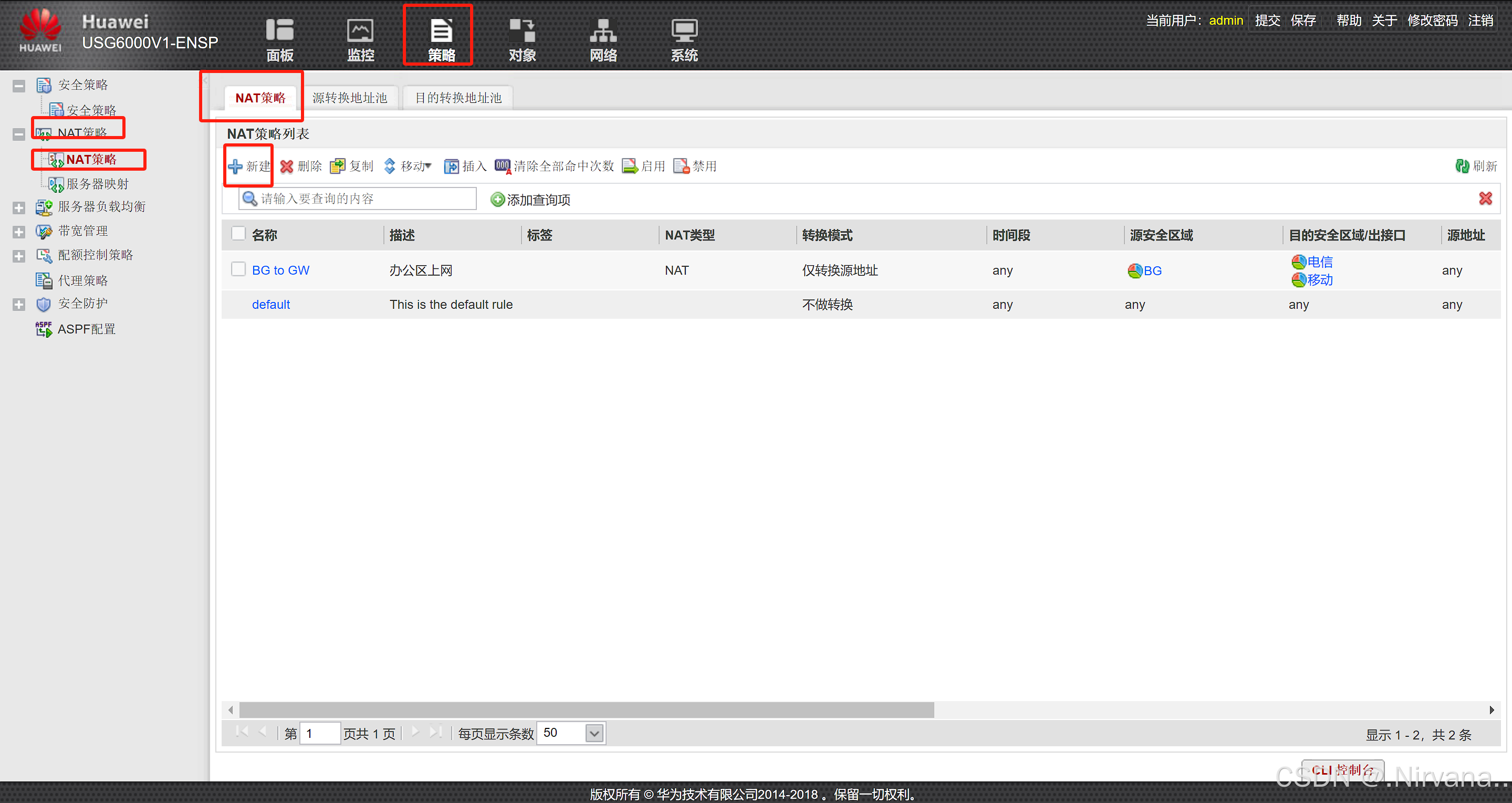
Task: Check the BG to GW row checkbox
Action: 238,269
